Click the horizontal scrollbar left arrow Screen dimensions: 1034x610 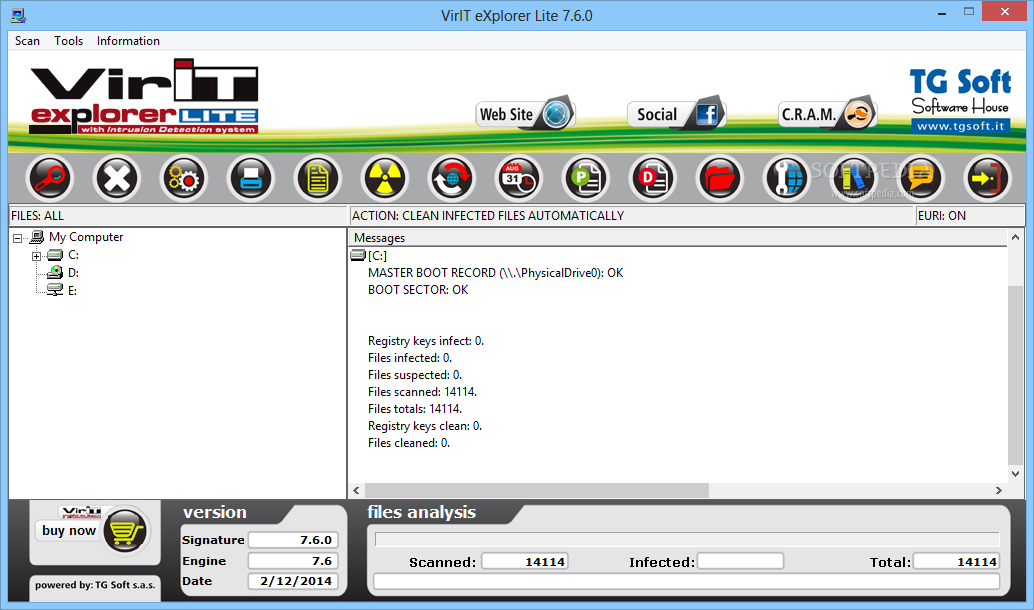(x=356, y=490)
